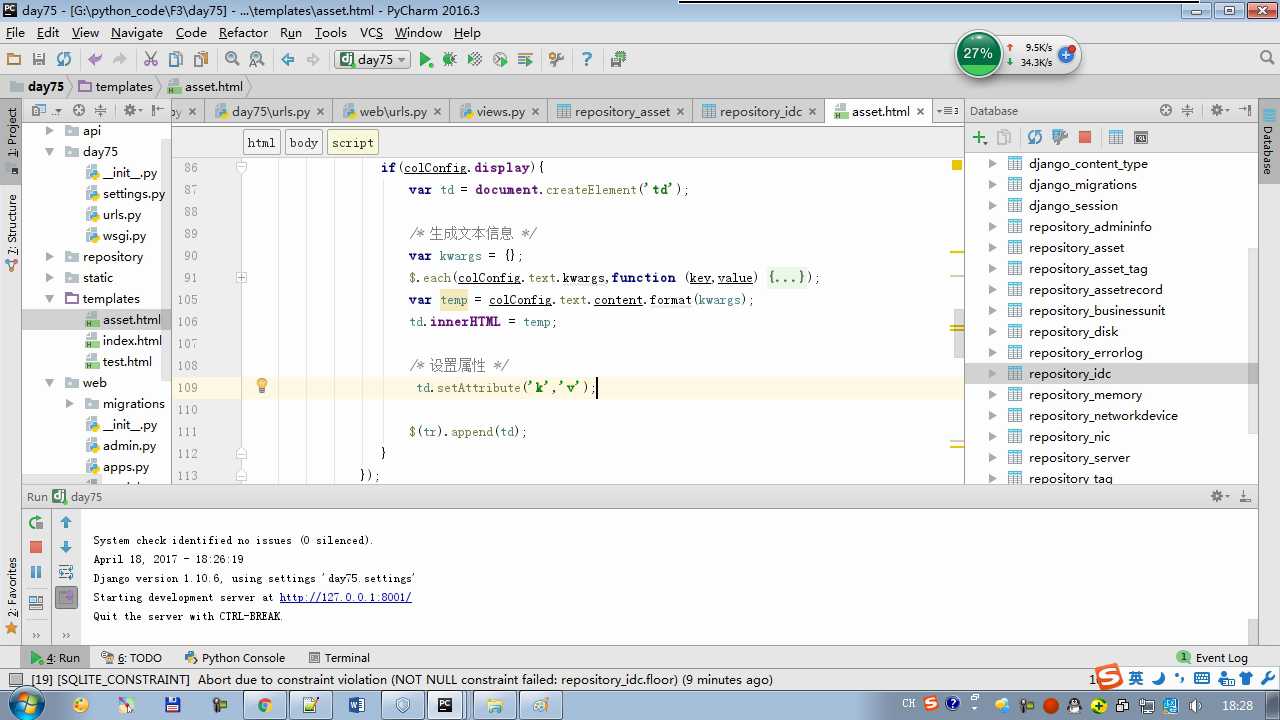1280x720 pixels.
Task: Click templates in navigation bar
Action: (115, 87)
